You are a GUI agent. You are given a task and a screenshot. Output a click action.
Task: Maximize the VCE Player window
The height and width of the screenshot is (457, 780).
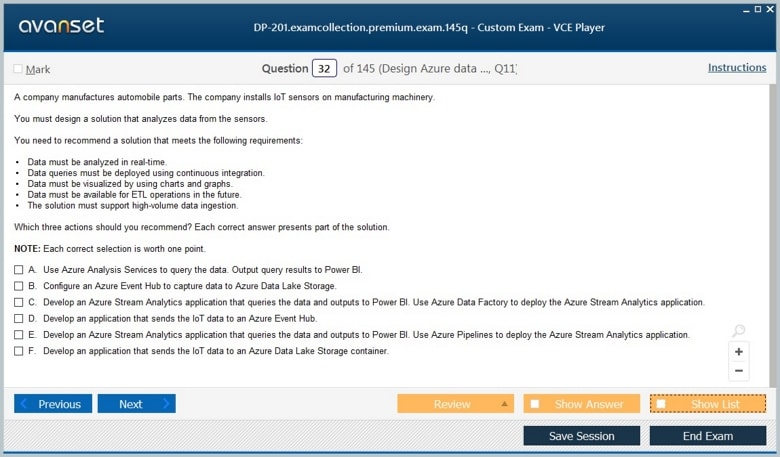(x=758, y=9)
